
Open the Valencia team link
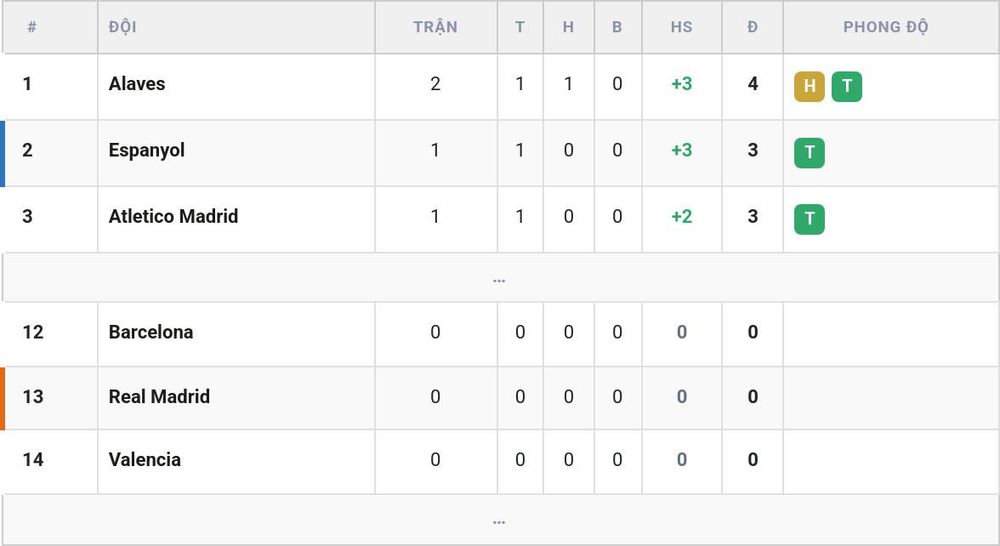[144, 459]
